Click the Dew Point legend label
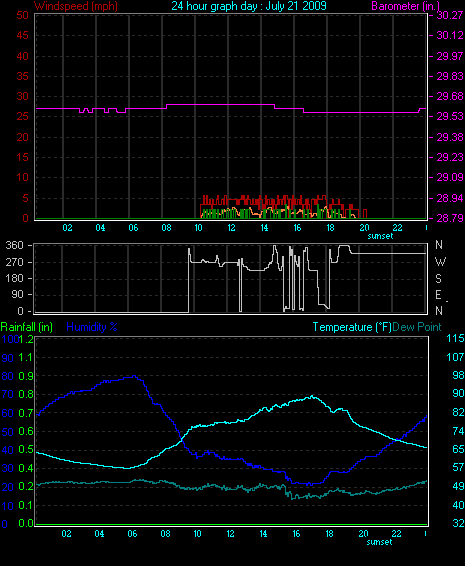The width and height of the screenshot is (465, 566). [417, 327]
